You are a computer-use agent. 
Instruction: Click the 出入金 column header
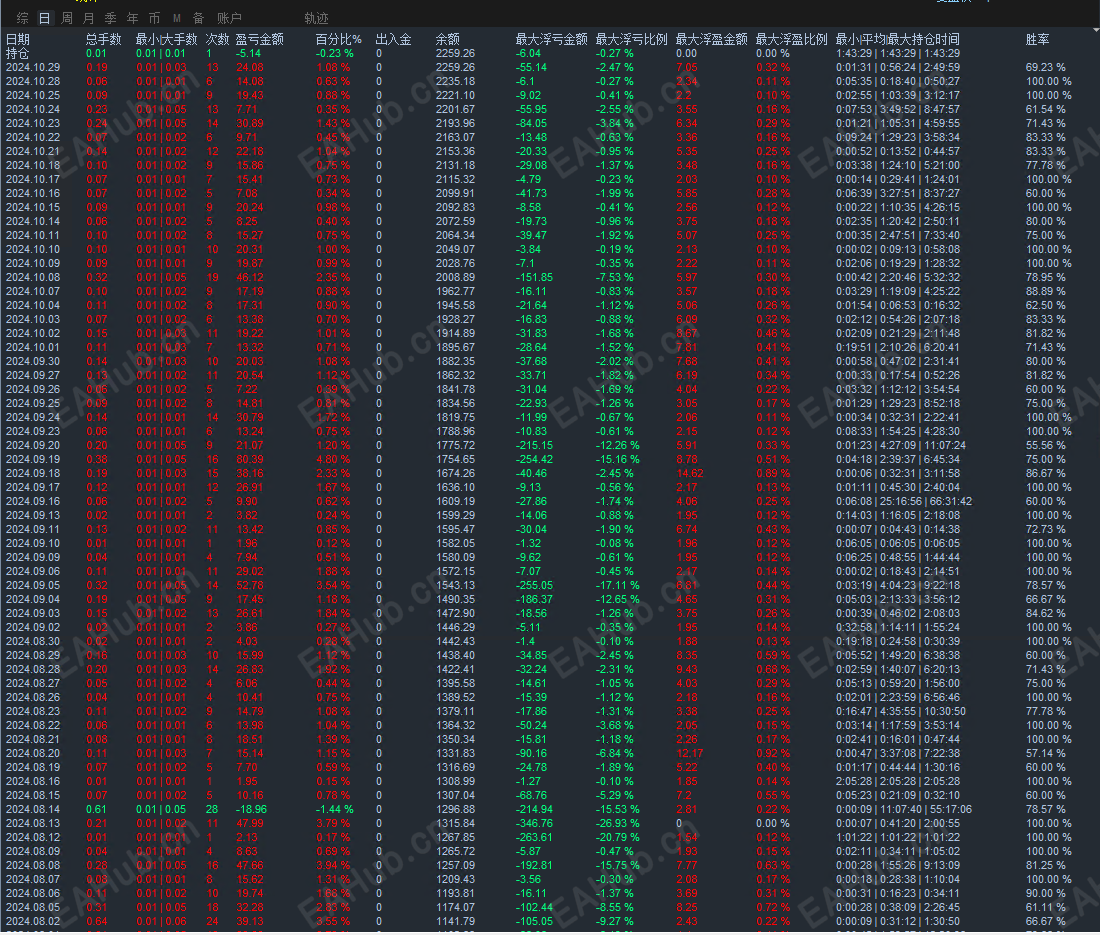(x=393, y=39)
